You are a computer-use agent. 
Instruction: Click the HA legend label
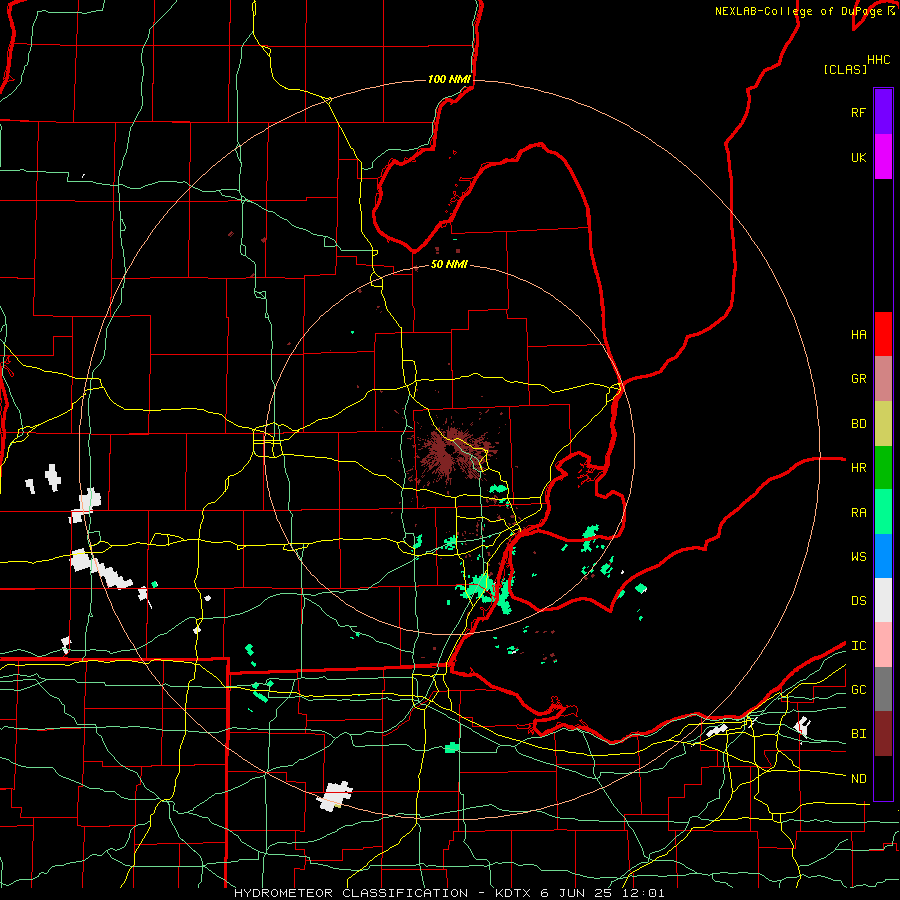click(x=858, y=335)
